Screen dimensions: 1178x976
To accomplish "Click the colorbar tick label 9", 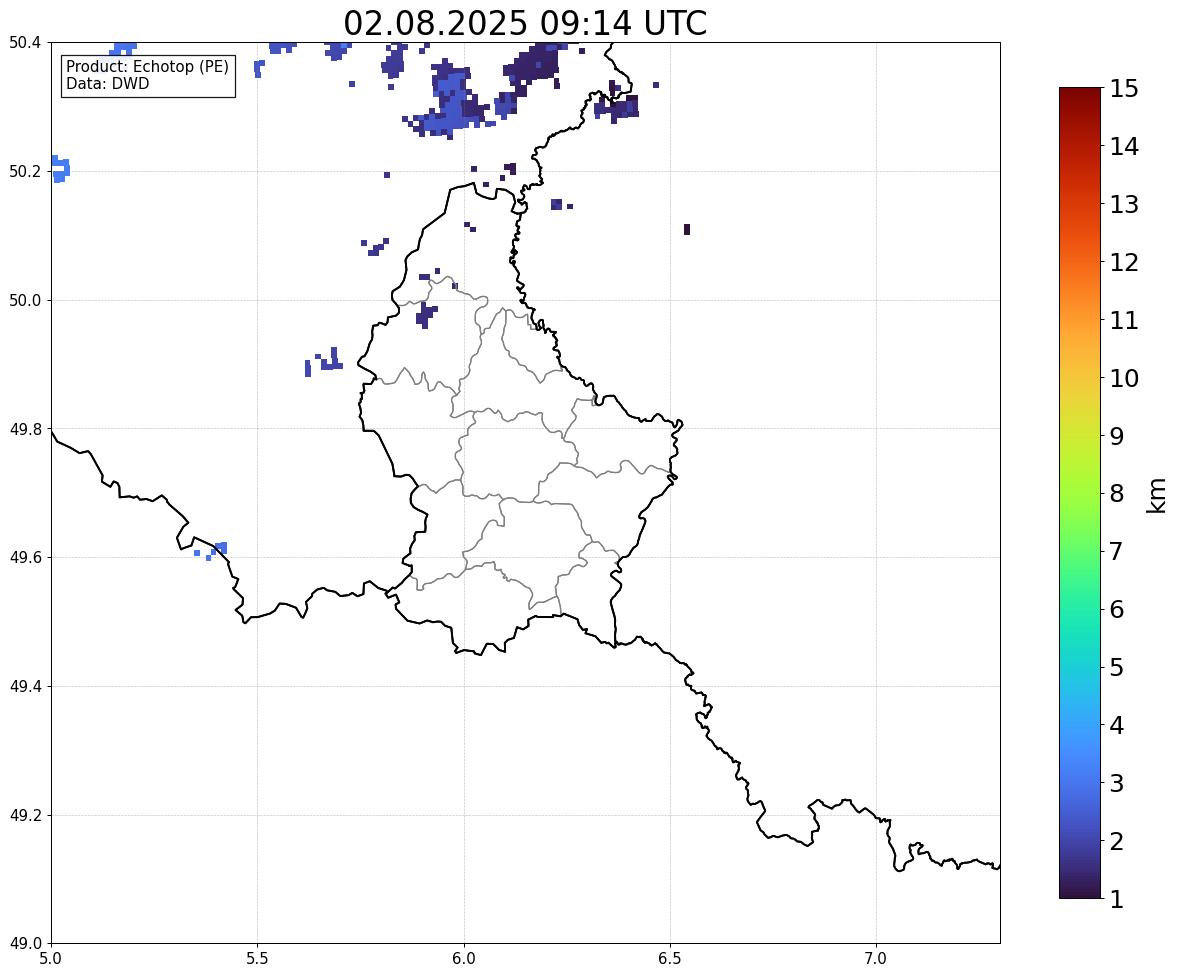I will pyautogui.click(x=1117, y=436).
